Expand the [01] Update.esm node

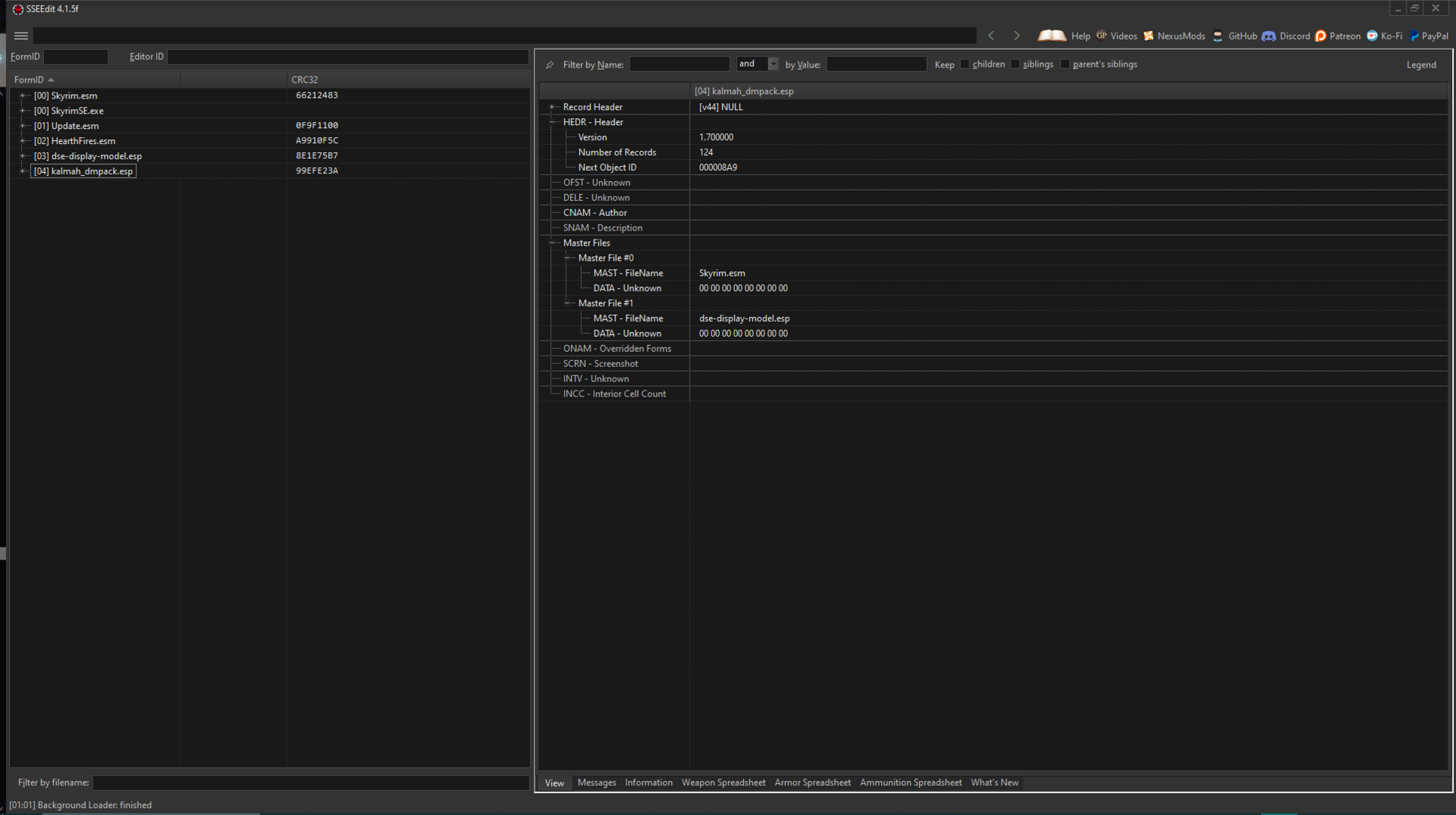tap(22, 126)
